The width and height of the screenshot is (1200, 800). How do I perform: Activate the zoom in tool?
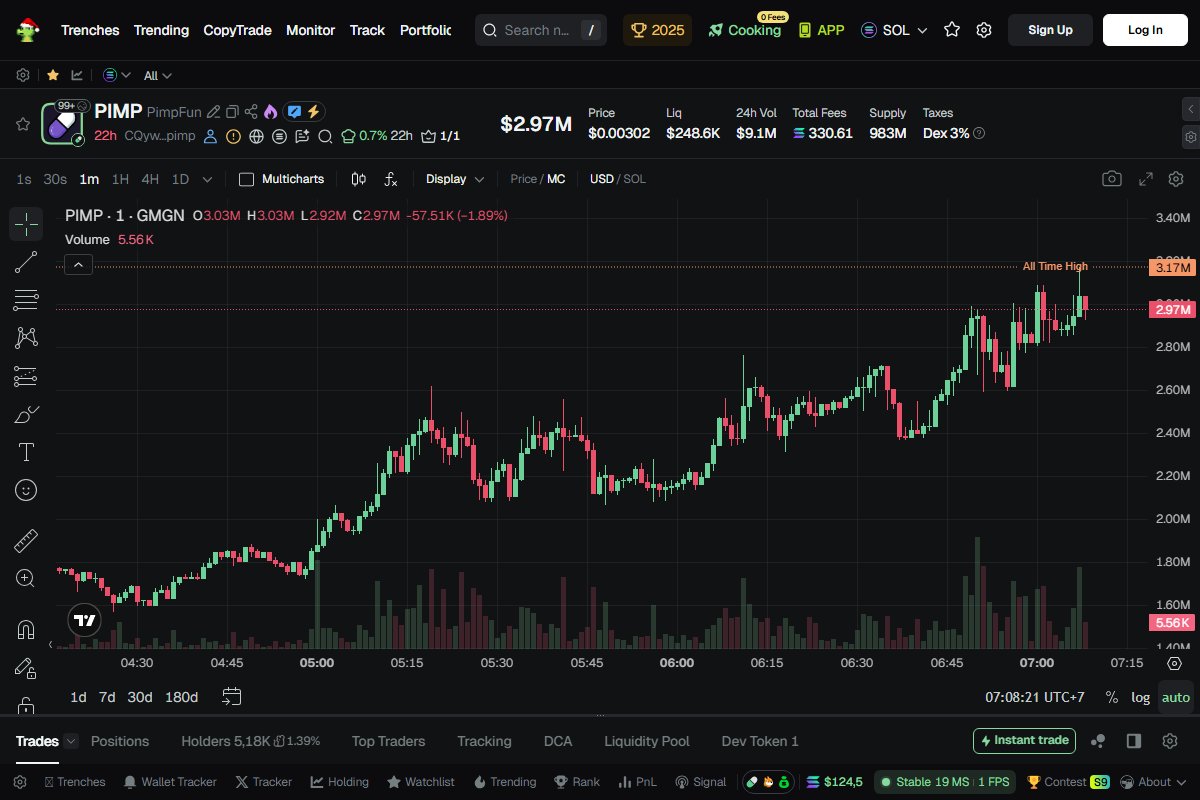click(x=26, y=578)
